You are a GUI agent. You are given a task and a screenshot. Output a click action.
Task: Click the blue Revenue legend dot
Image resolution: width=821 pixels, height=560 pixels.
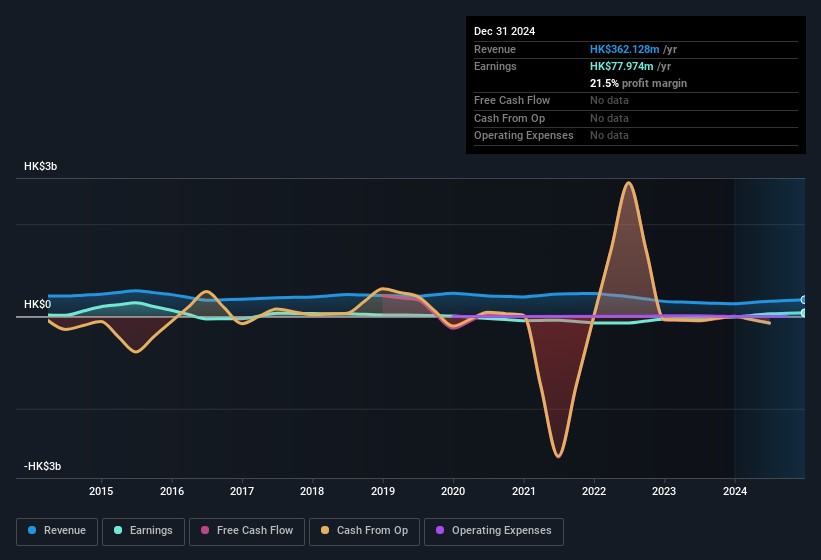33,531
